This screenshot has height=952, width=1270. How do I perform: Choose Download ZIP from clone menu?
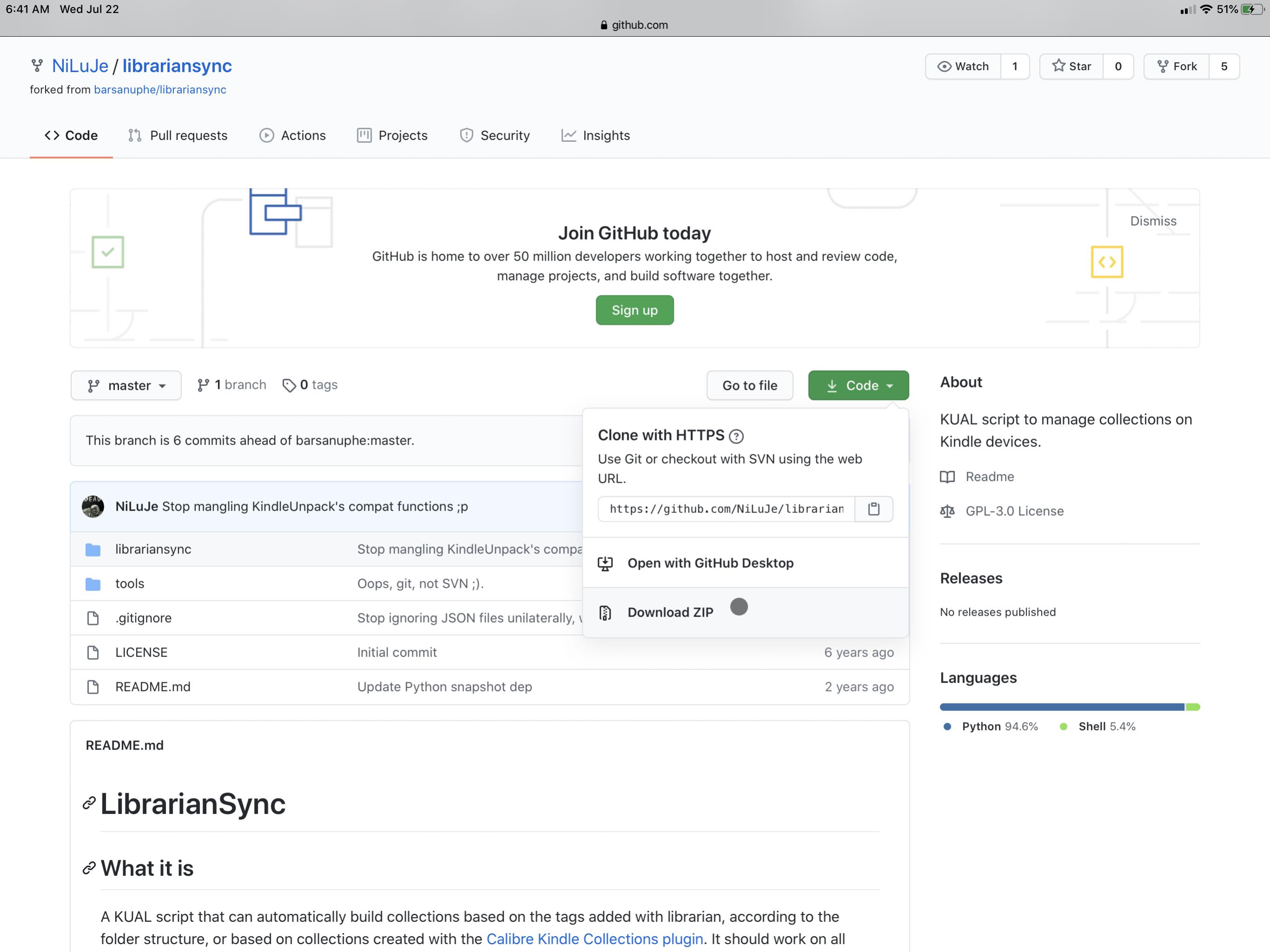[670, 612]
